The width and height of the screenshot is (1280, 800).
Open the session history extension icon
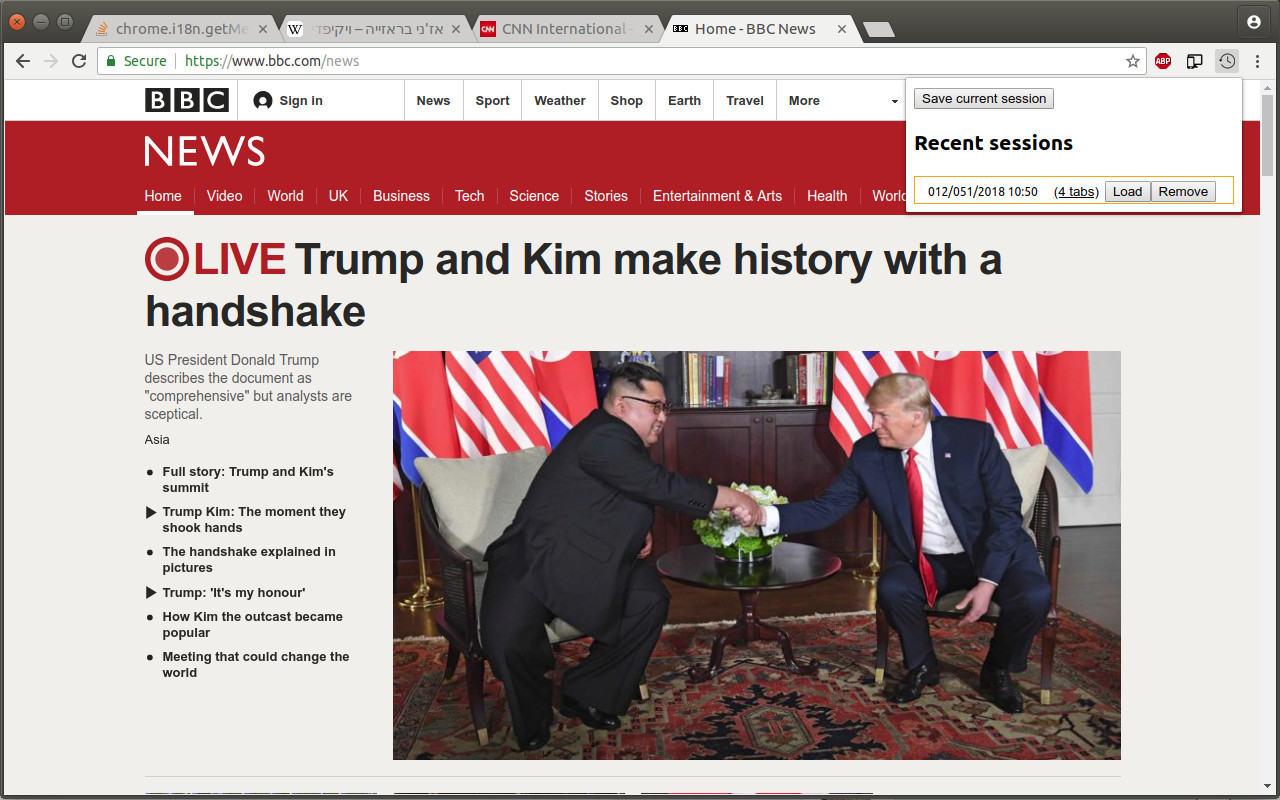1227,61
